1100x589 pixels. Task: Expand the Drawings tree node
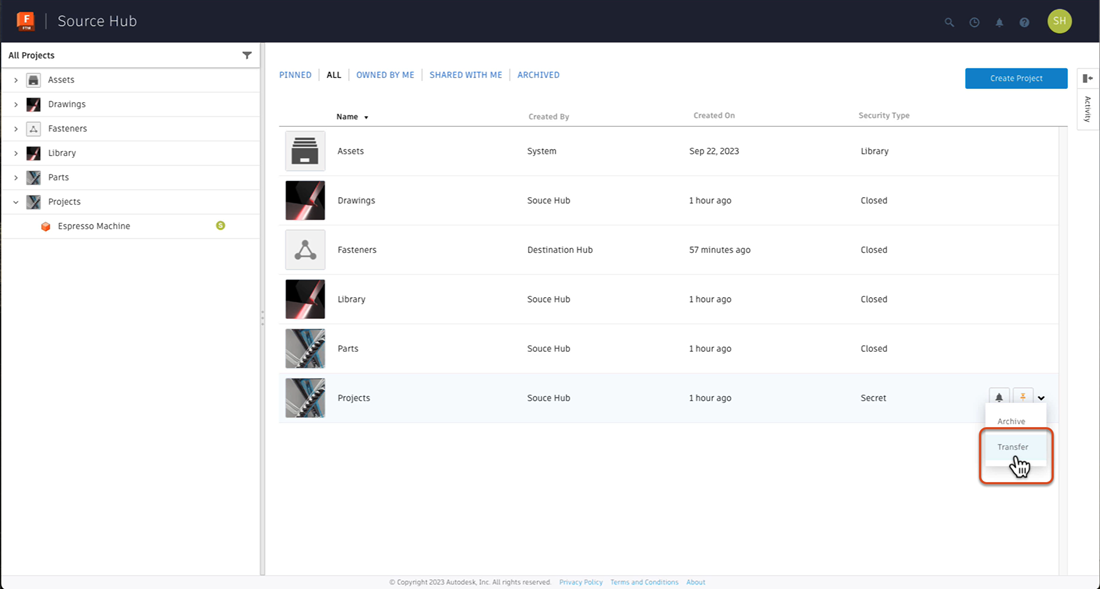click(15, 104)
